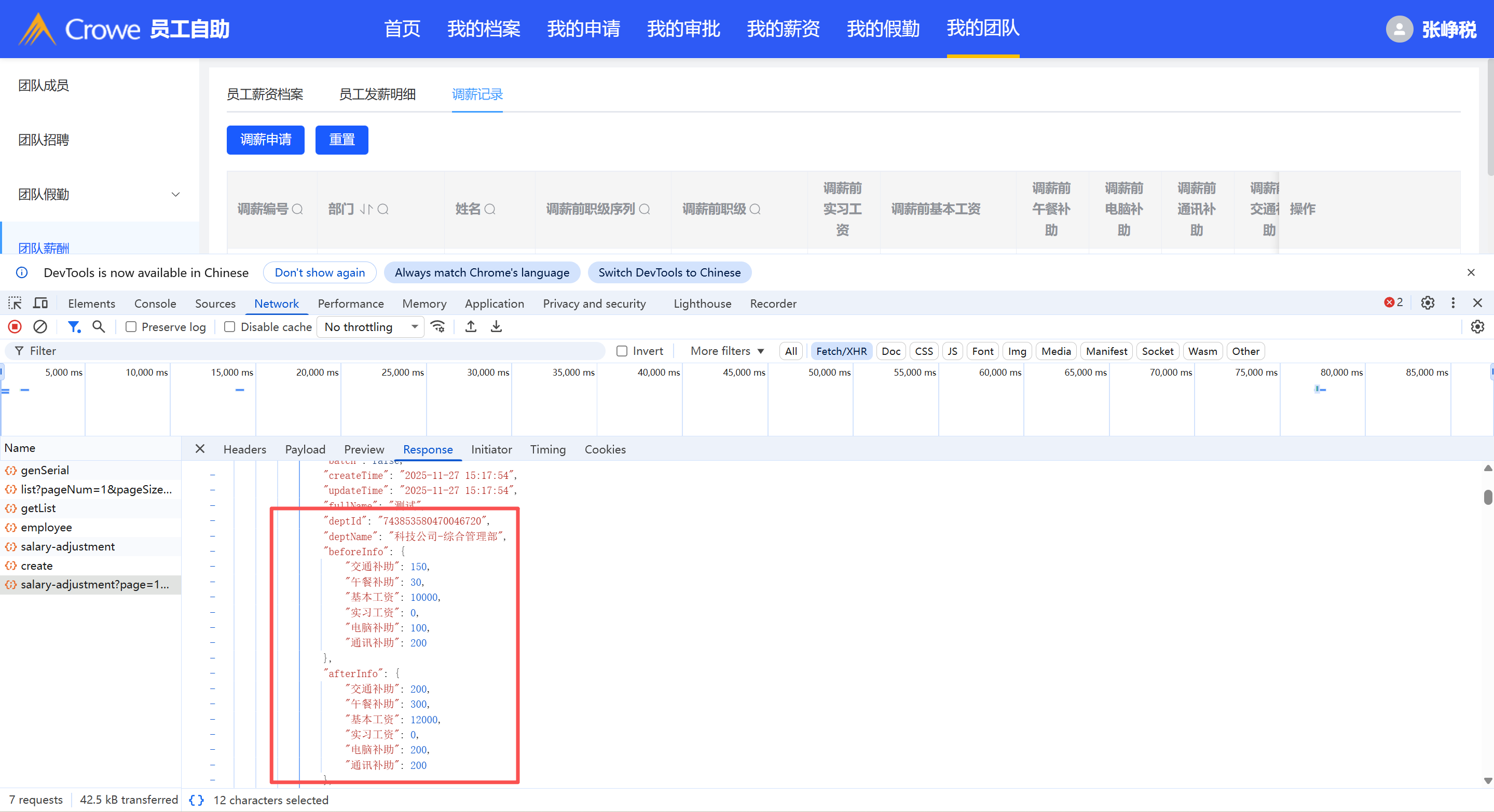Click the stop recording network log icon

point(15,326)
